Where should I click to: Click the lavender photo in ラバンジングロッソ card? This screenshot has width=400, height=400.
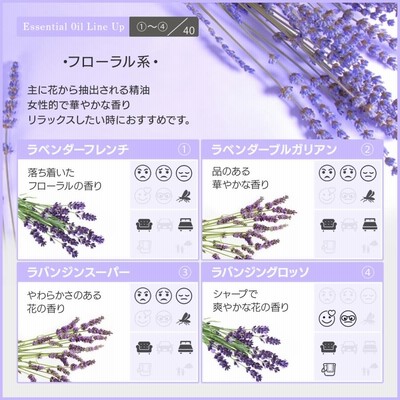point(245,350)
